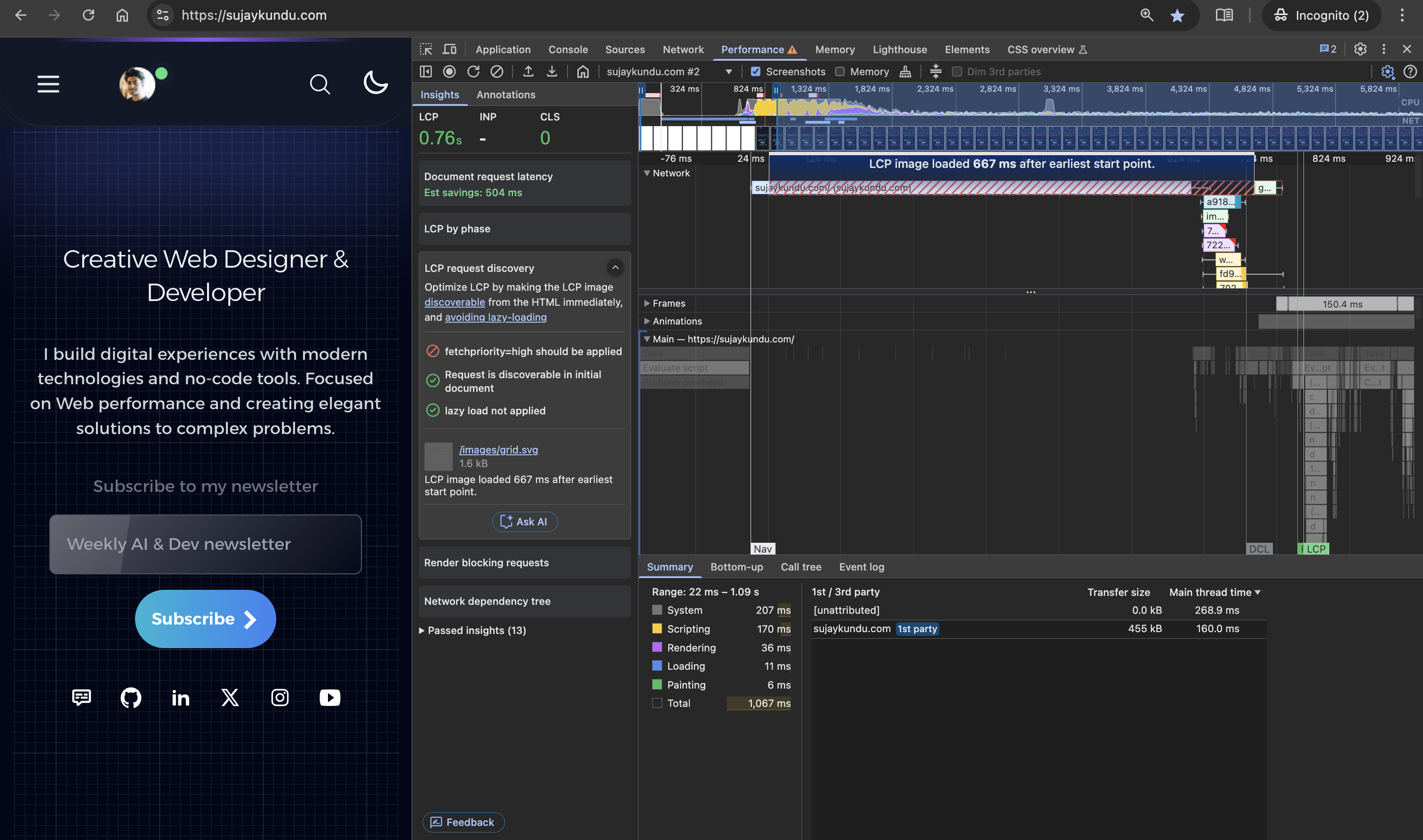This screenshot has height=840, width=1423.
Task: Open DevTools settings gear
Action: point(1360,49)
